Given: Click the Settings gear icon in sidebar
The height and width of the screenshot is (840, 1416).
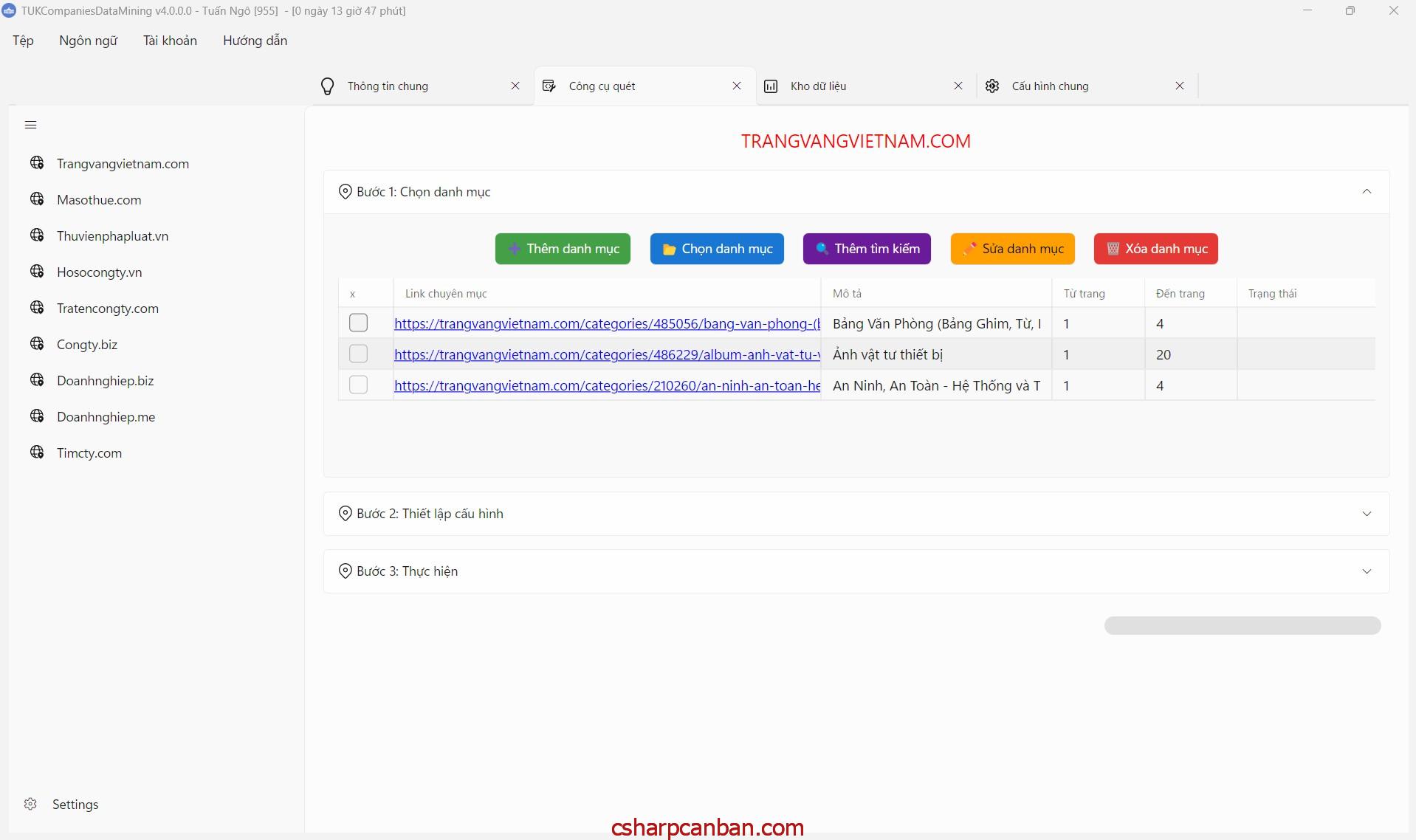Looking at the screenshot, I should (30, 804).
